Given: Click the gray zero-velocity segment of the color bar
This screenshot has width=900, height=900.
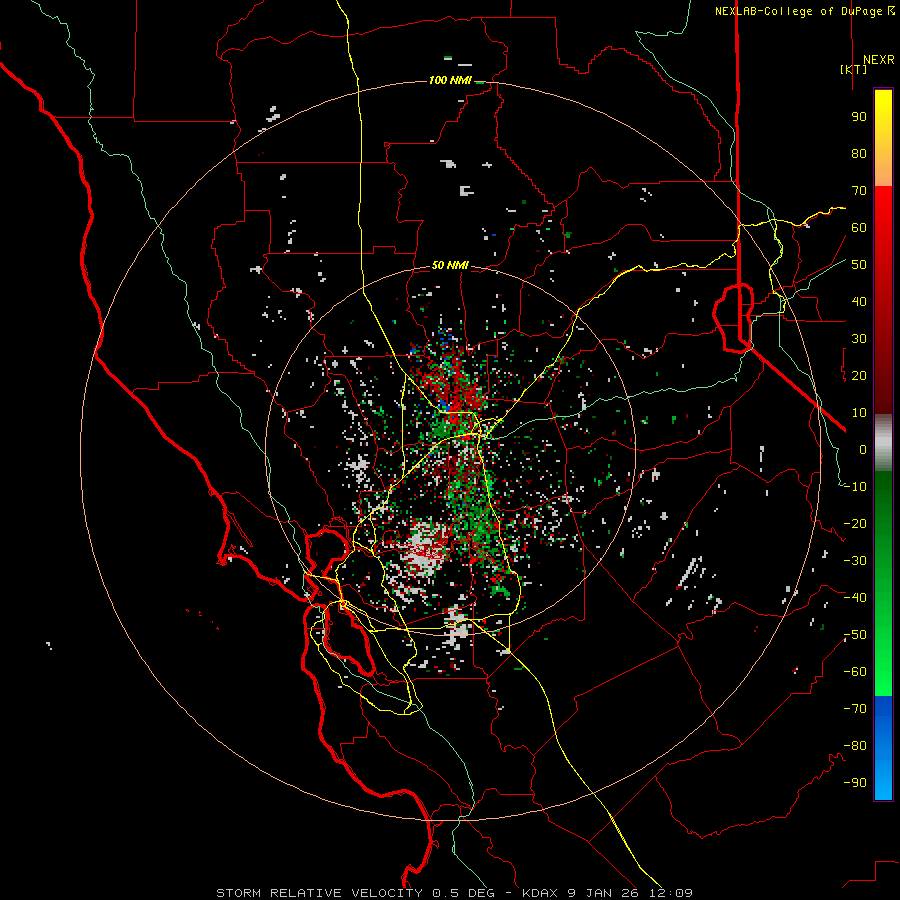Looking at the screenshot, I should 883,442.
